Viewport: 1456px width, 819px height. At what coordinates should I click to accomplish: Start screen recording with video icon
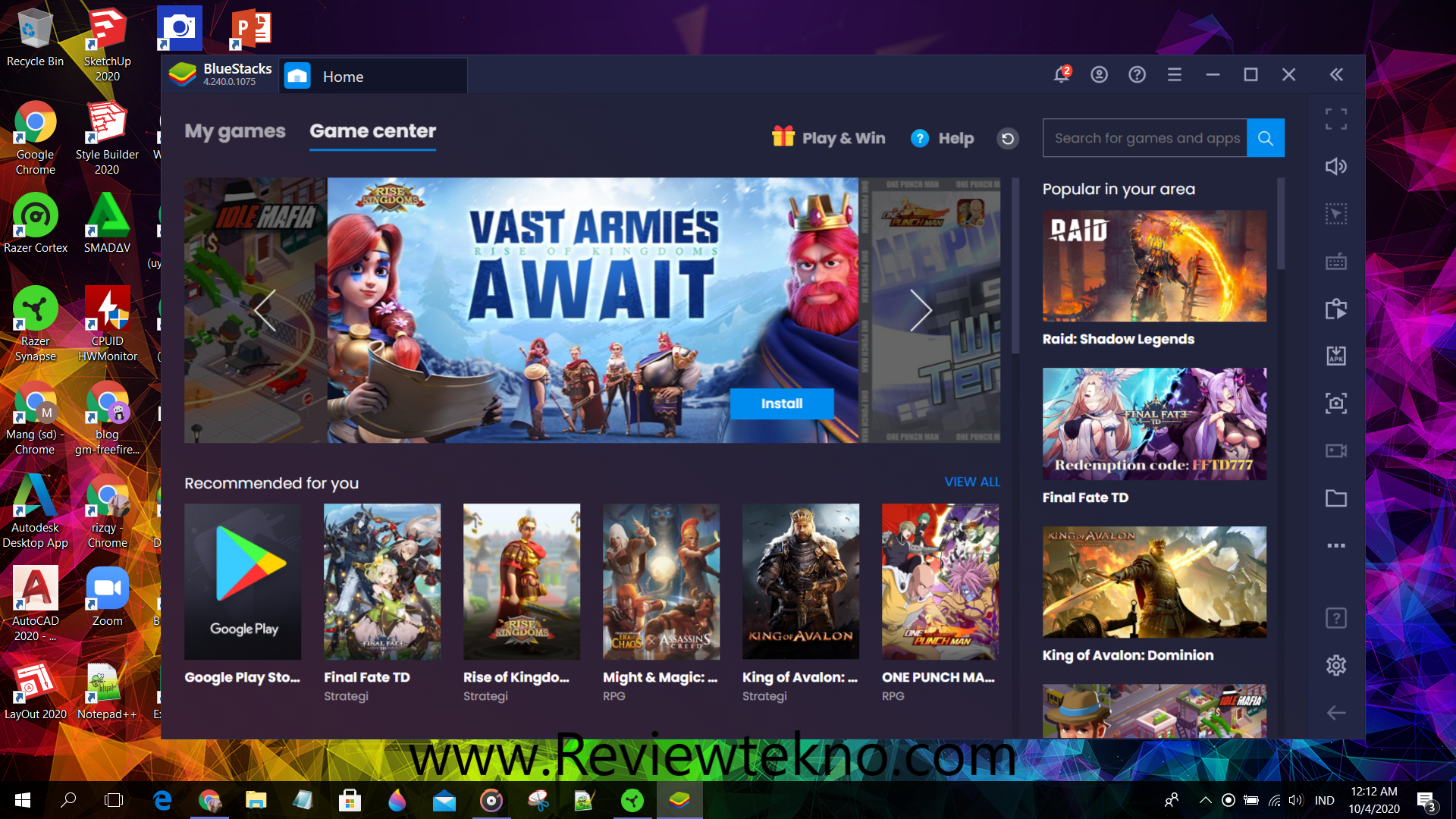pos(1336,450)
